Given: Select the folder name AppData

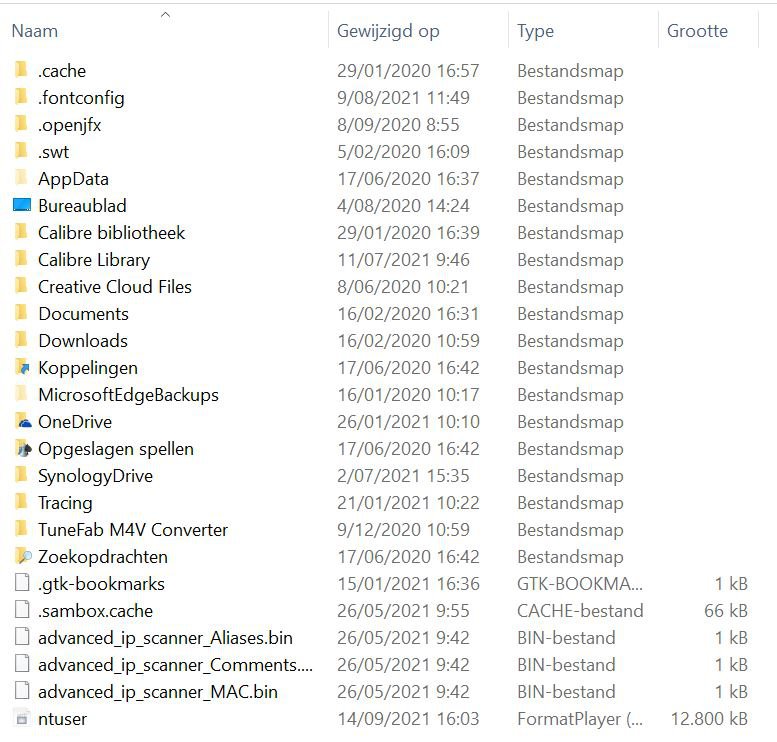Looking at the screenshot, I should pyautogui.click(x=73, y=179).
